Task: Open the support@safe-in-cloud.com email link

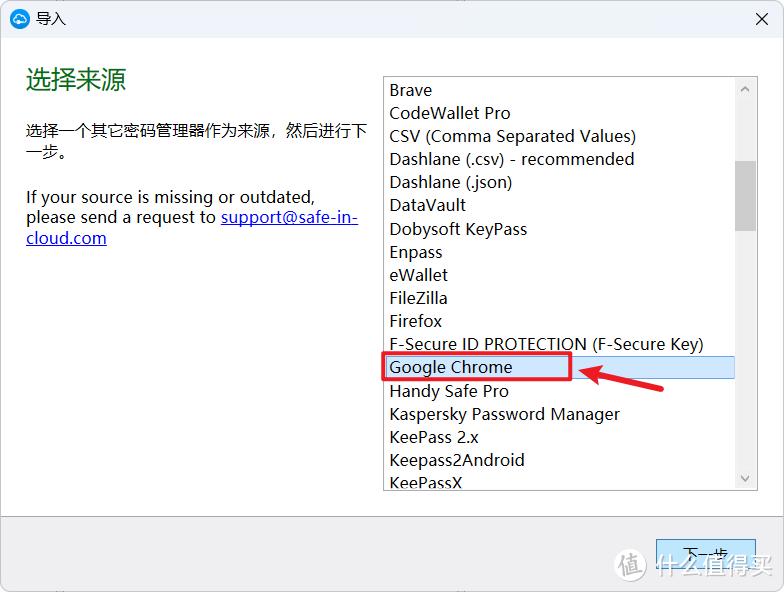Action: point(289,217)
